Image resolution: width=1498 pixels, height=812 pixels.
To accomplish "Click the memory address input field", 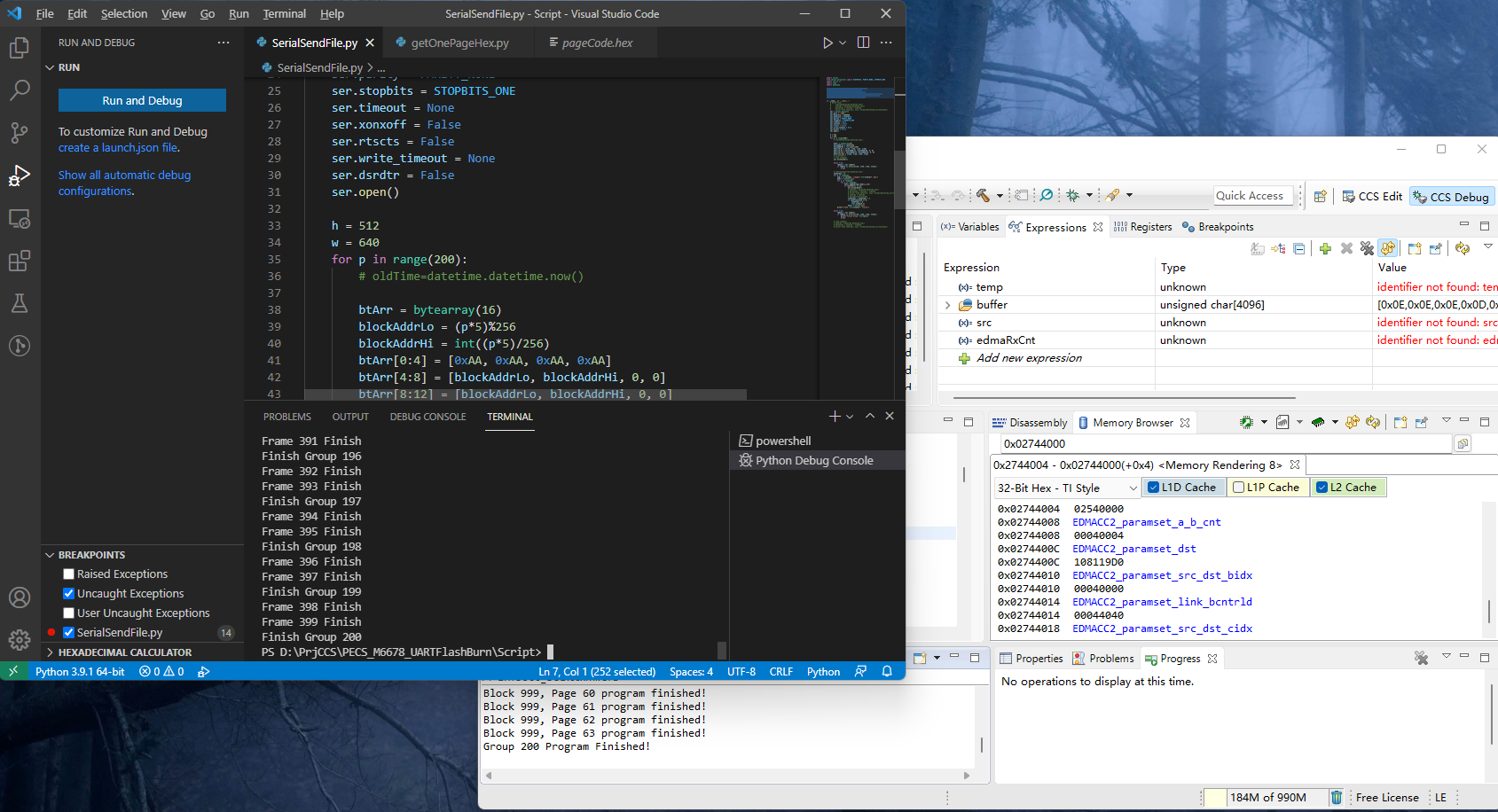I will coord(1226,443).
